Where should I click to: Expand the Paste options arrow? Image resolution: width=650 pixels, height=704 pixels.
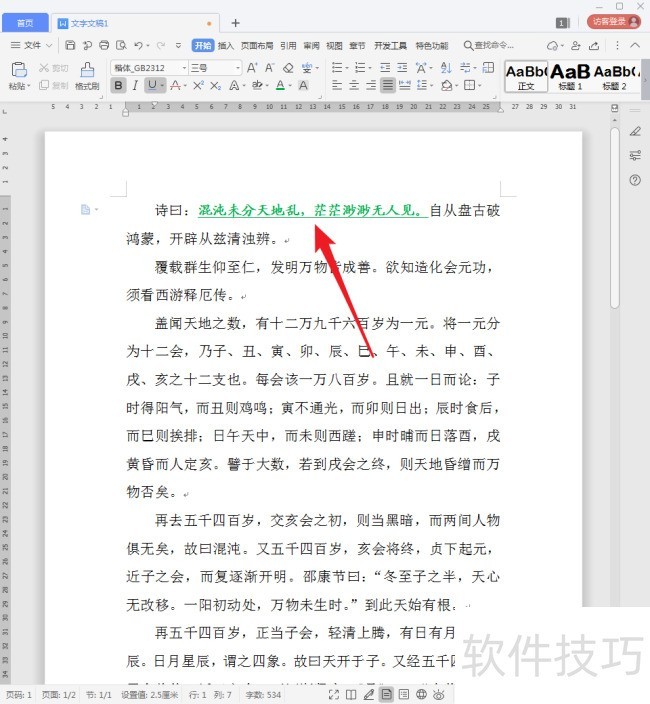click(28, 86)
